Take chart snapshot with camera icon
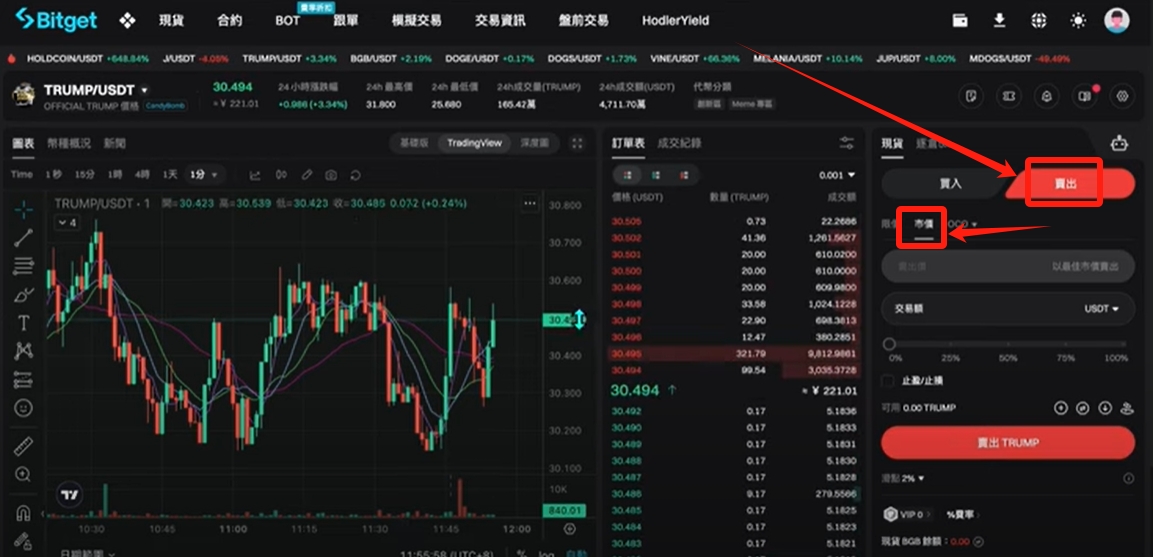This screenshot has height=557, width=1153. click(x=332, y=175)
